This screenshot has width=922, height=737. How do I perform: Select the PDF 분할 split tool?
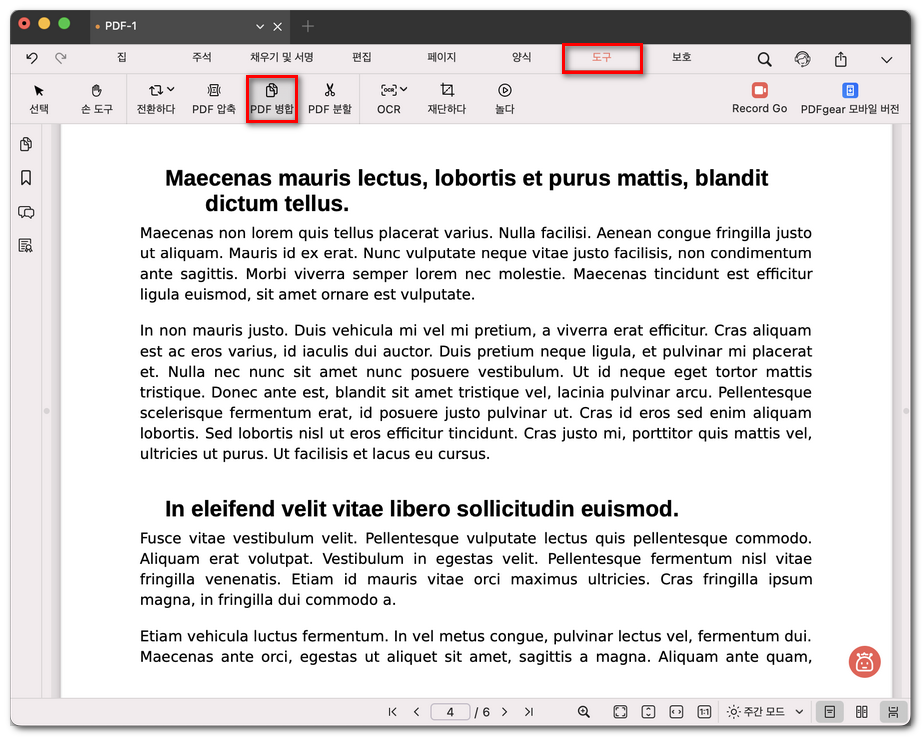[329, 98]
